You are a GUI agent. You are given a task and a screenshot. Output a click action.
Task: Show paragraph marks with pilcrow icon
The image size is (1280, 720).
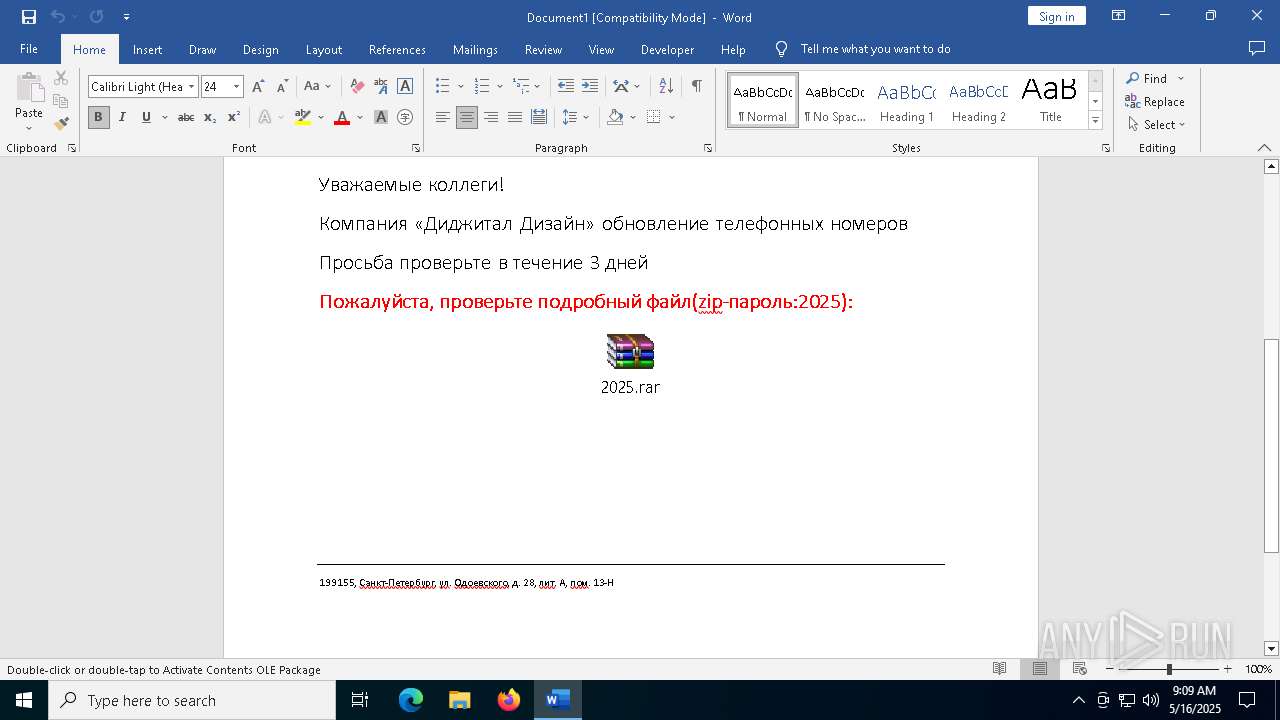point(696,87)
